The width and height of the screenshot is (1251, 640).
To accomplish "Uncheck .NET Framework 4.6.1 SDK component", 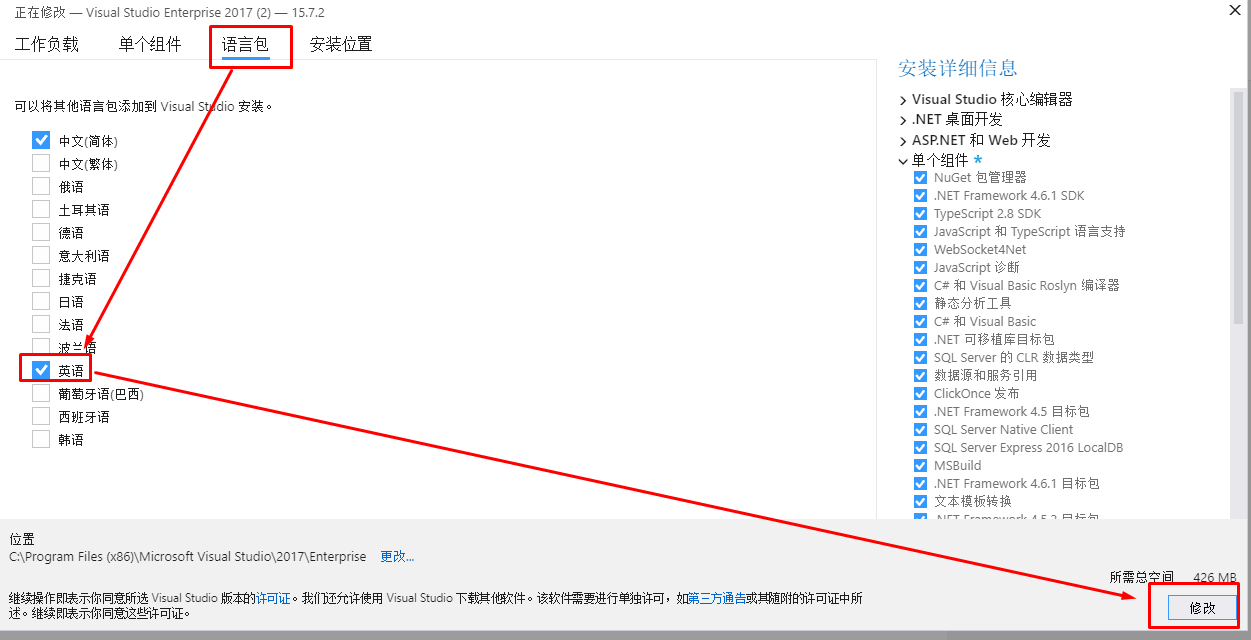I will (x=920, y=195).
